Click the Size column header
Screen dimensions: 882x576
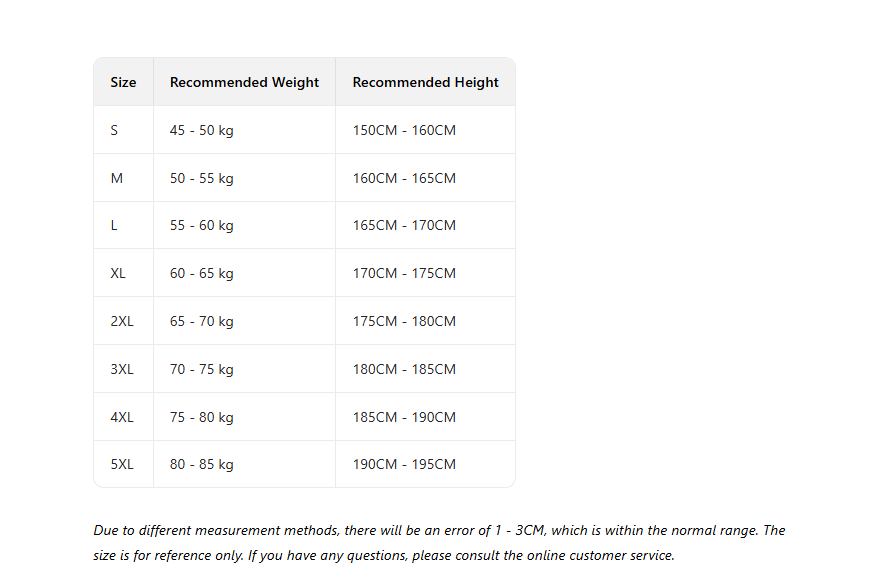(x=123, y=82)
